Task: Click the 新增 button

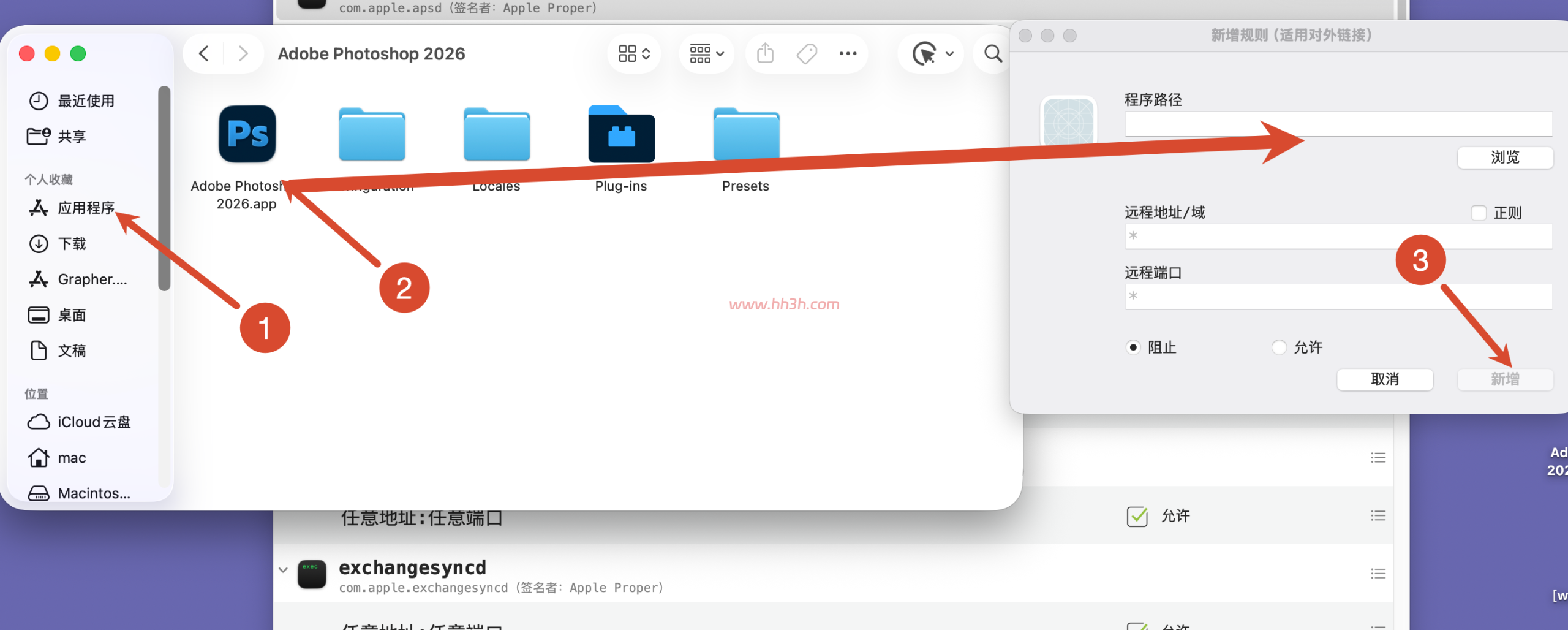Action: click(1505, 379)
